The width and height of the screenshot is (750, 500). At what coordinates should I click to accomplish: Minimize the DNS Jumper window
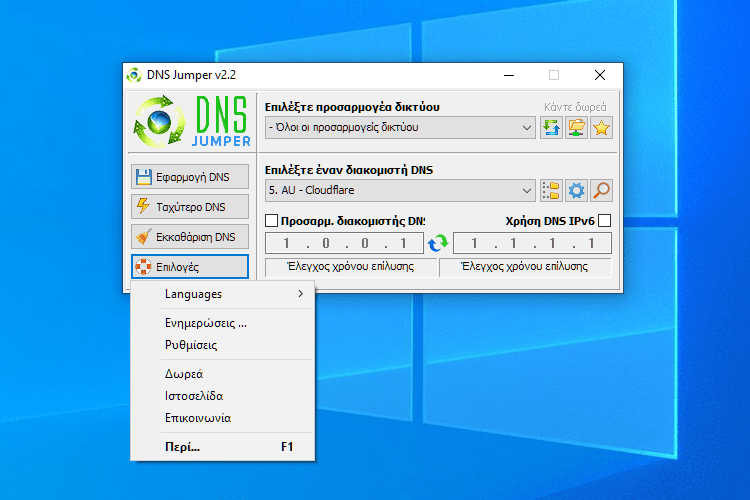509,75
